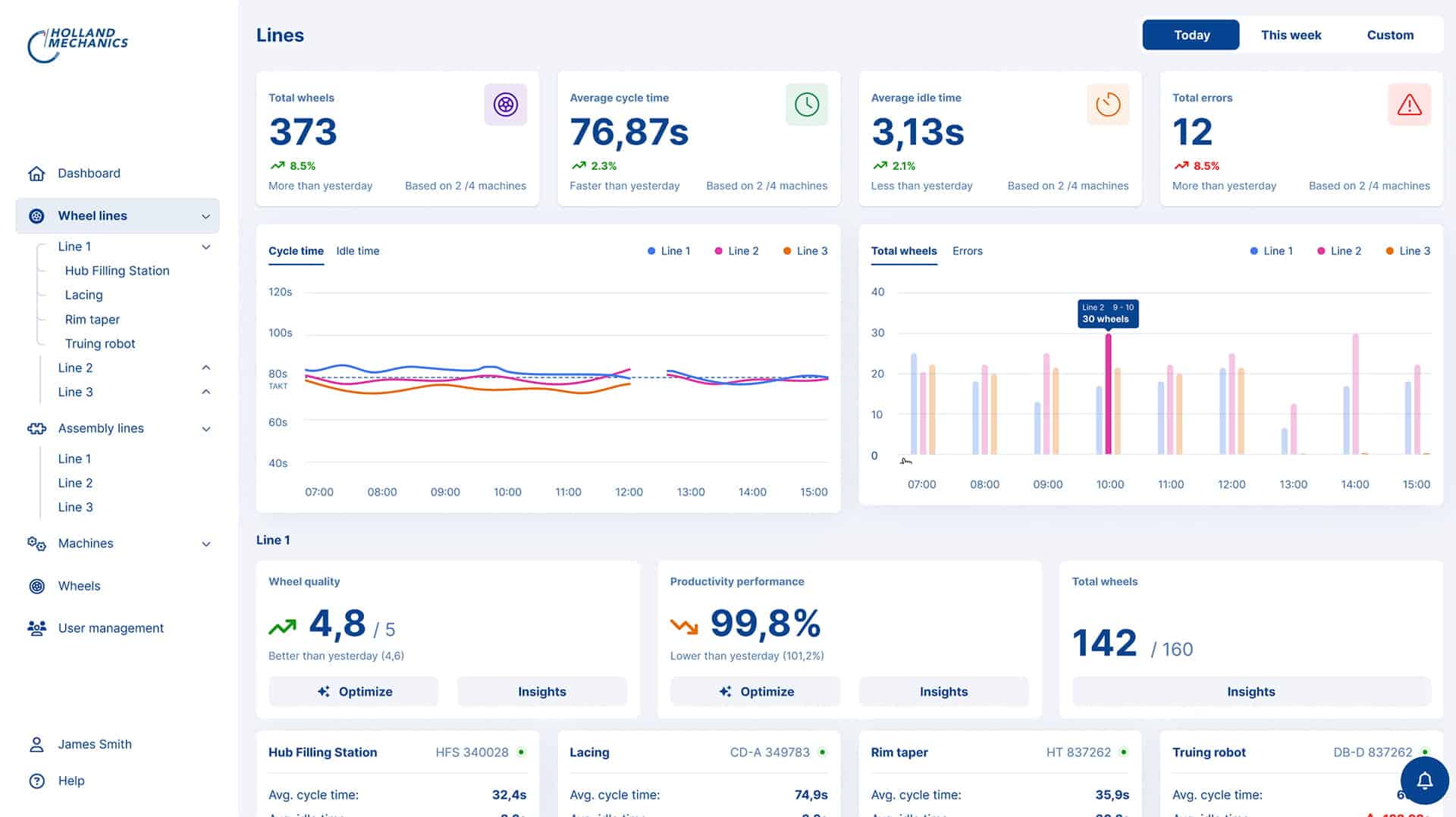Screen dimensions: 1456x817
Task: Click the highlighted Line 2 bar at 10:00
Action: (1108, 394)
